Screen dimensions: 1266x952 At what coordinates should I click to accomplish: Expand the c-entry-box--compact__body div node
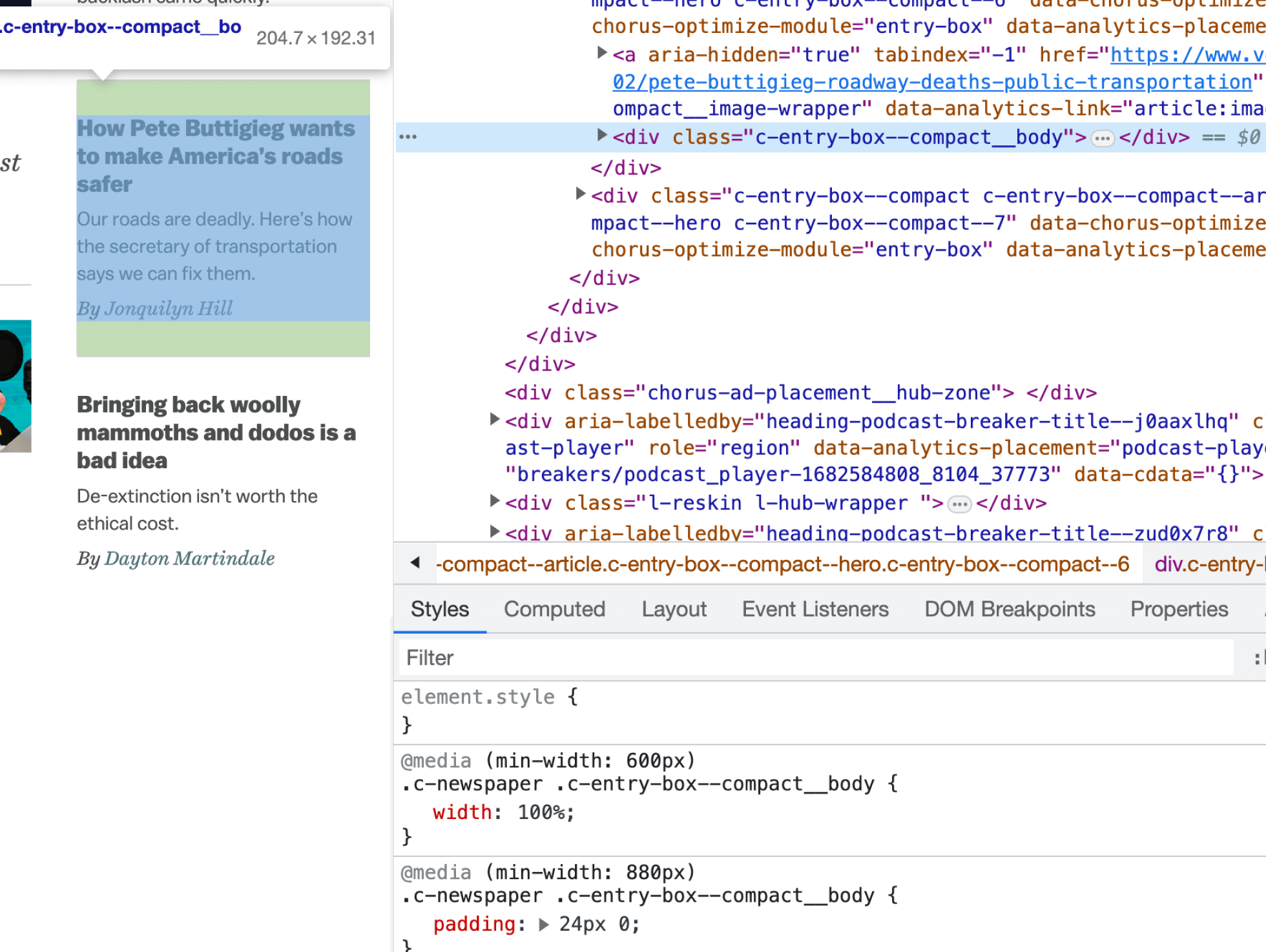coord(602,136)
